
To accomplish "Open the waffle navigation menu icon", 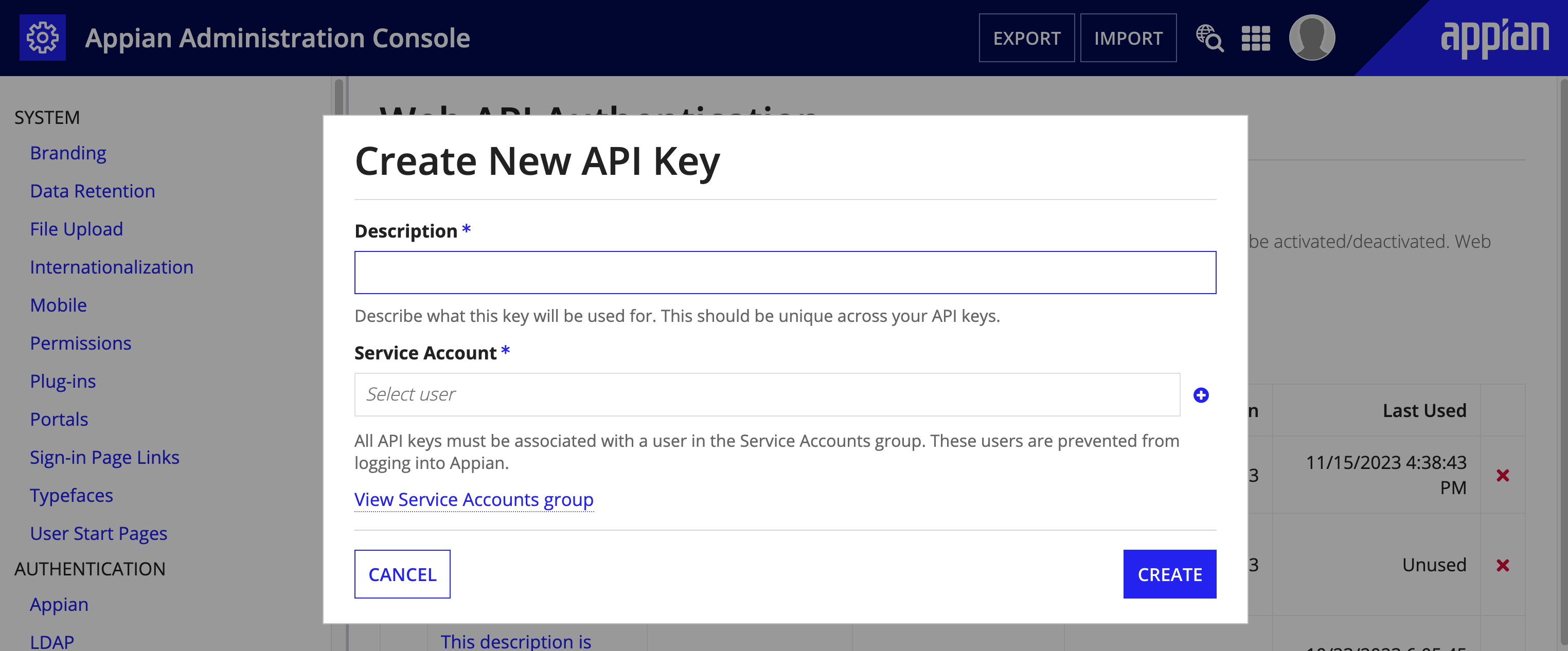I will (1255, 37).
